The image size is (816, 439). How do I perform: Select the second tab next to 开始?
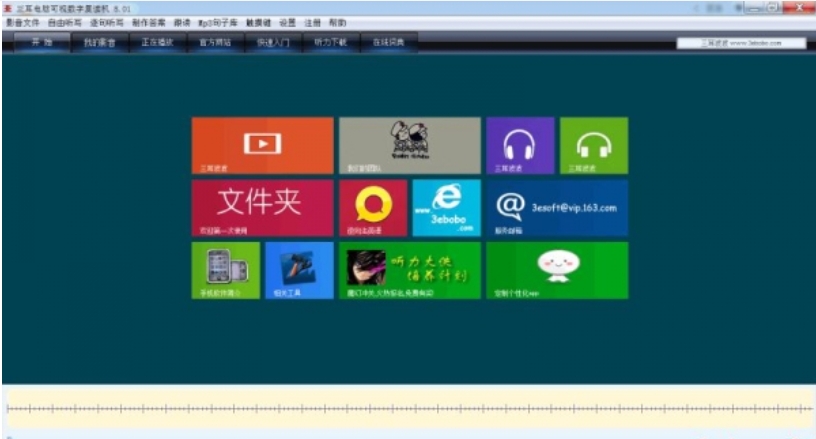click(x=99, y=42)
